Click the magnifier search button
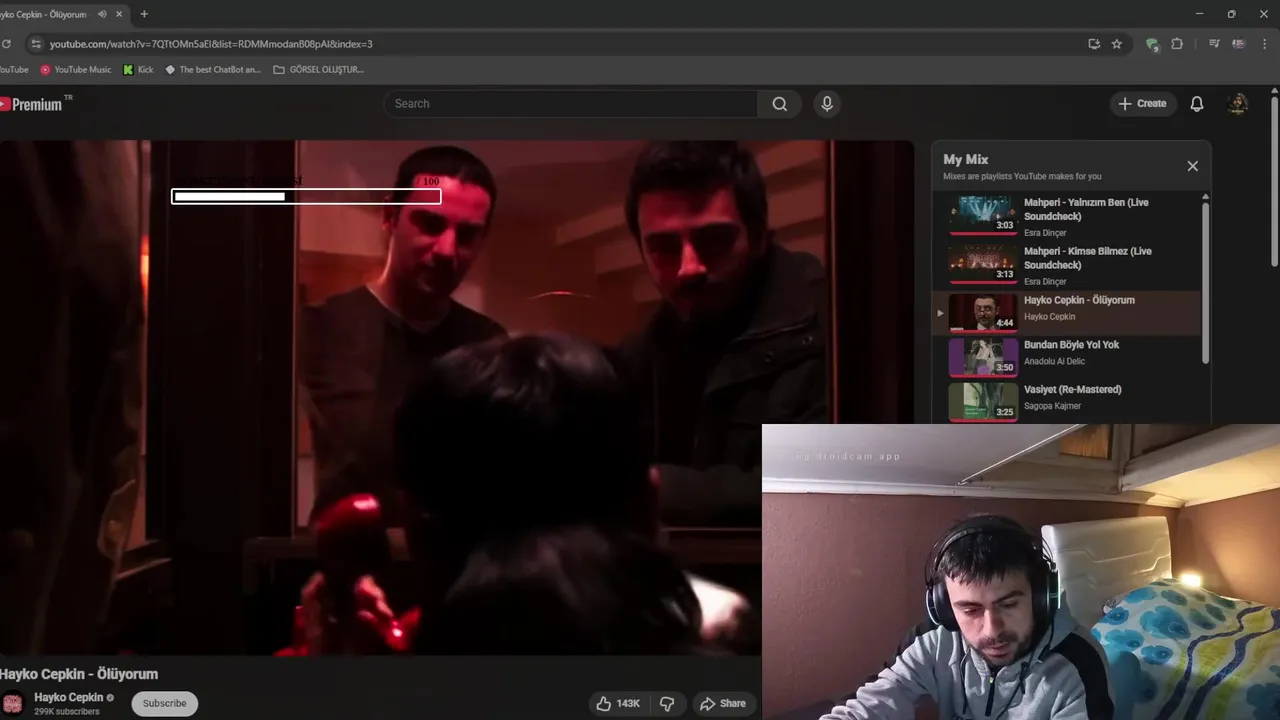 click(x=780, y=104)
